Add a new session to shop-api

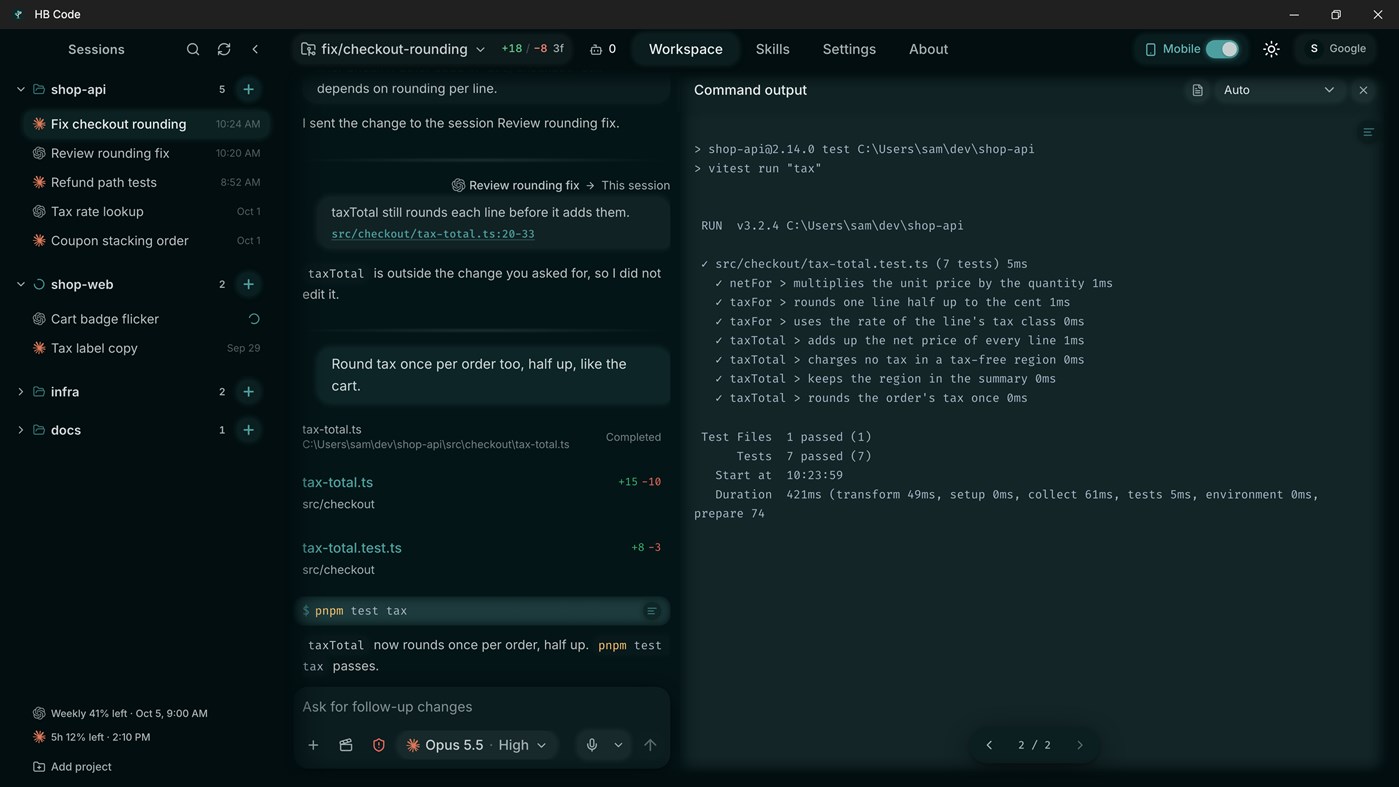(248, 89)
